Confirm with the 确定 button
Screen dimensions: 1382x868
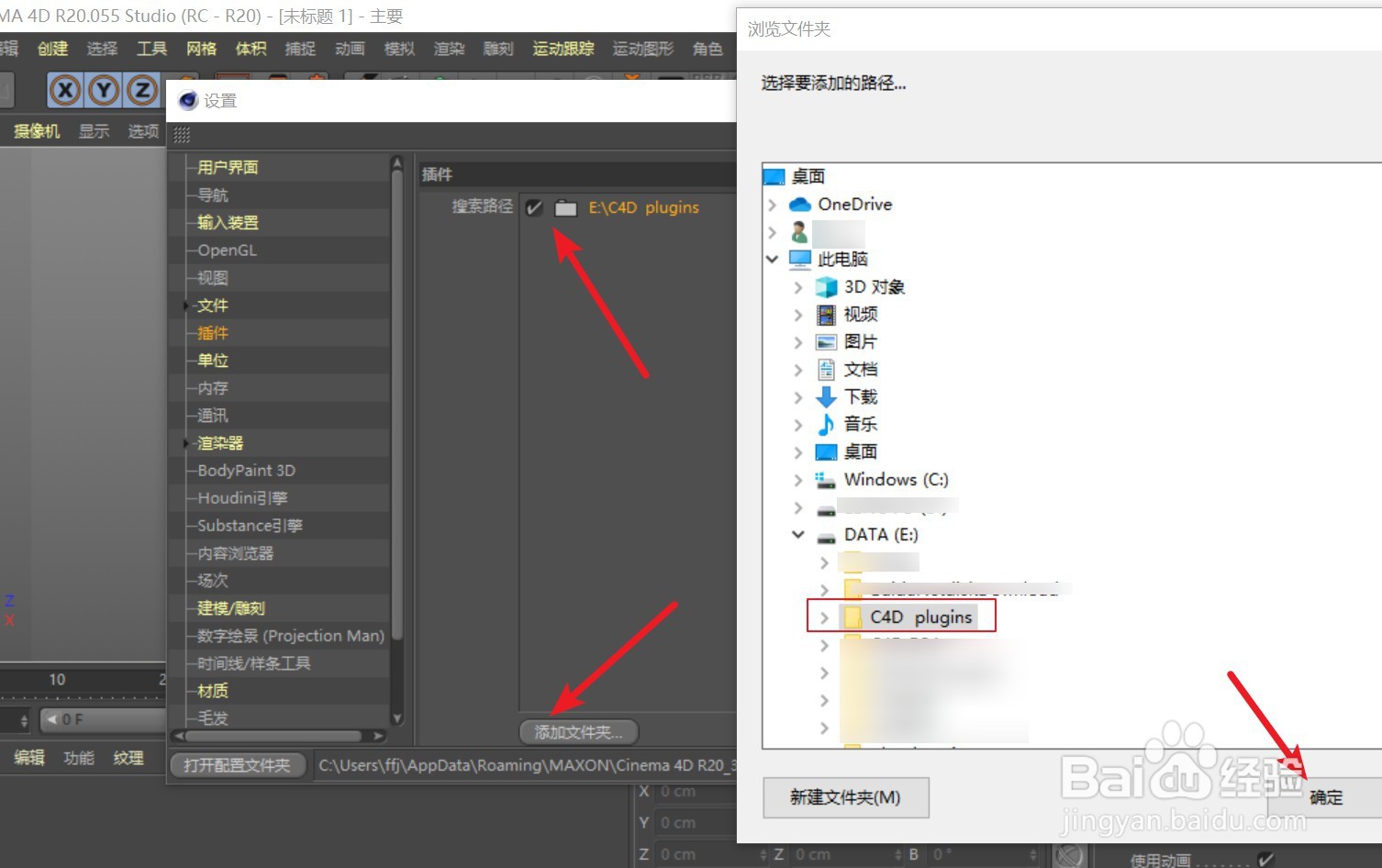(1326, 797)
